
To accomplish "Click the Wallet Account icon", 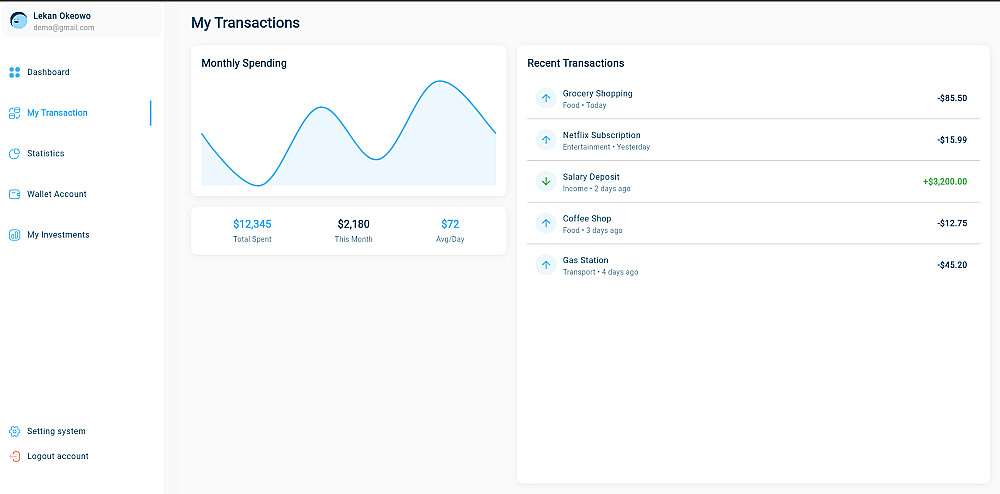I will tap(14, 194).
